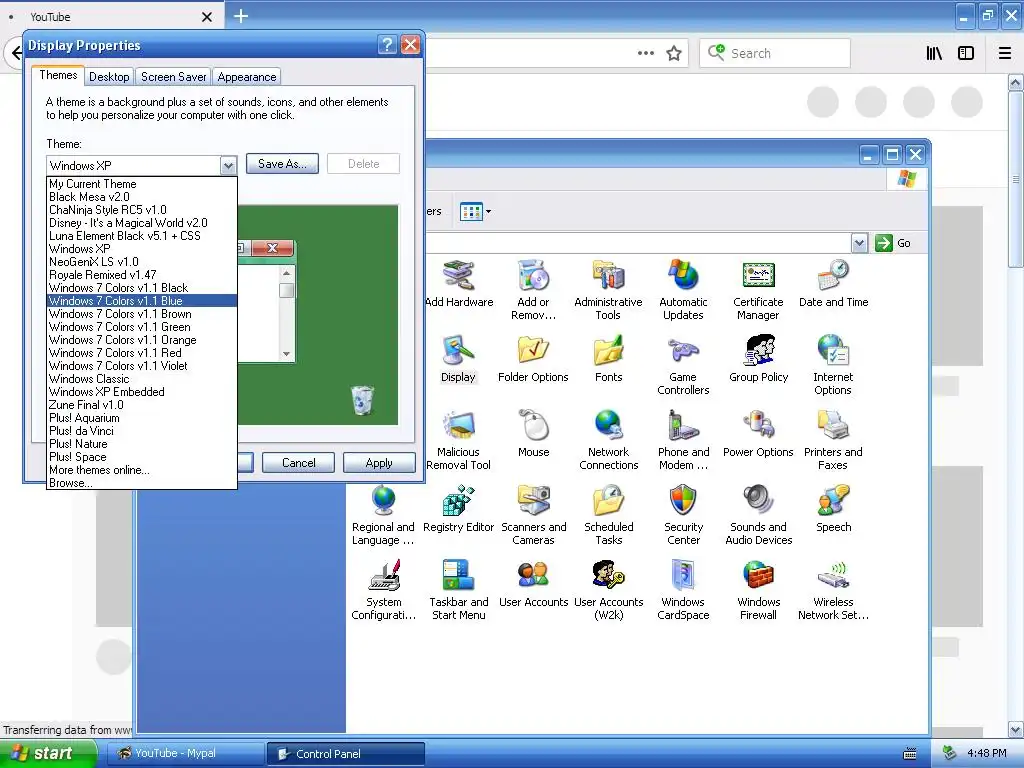Screen dimensions: 1024x768
Task: Pick Zune Final v1.0 theme
Action: (142, 405)
